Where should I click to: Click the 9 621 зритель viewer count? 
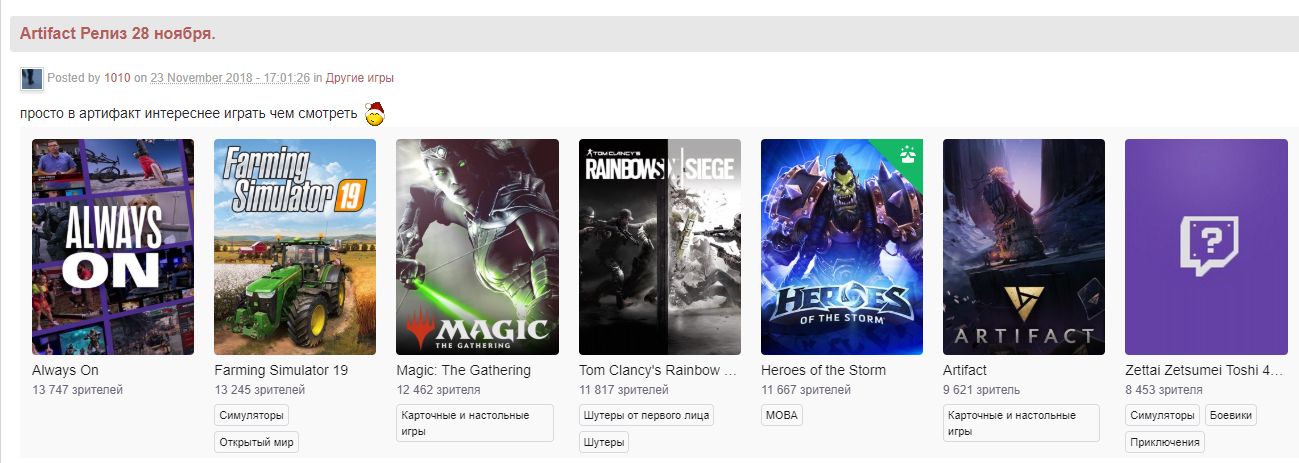982,390
